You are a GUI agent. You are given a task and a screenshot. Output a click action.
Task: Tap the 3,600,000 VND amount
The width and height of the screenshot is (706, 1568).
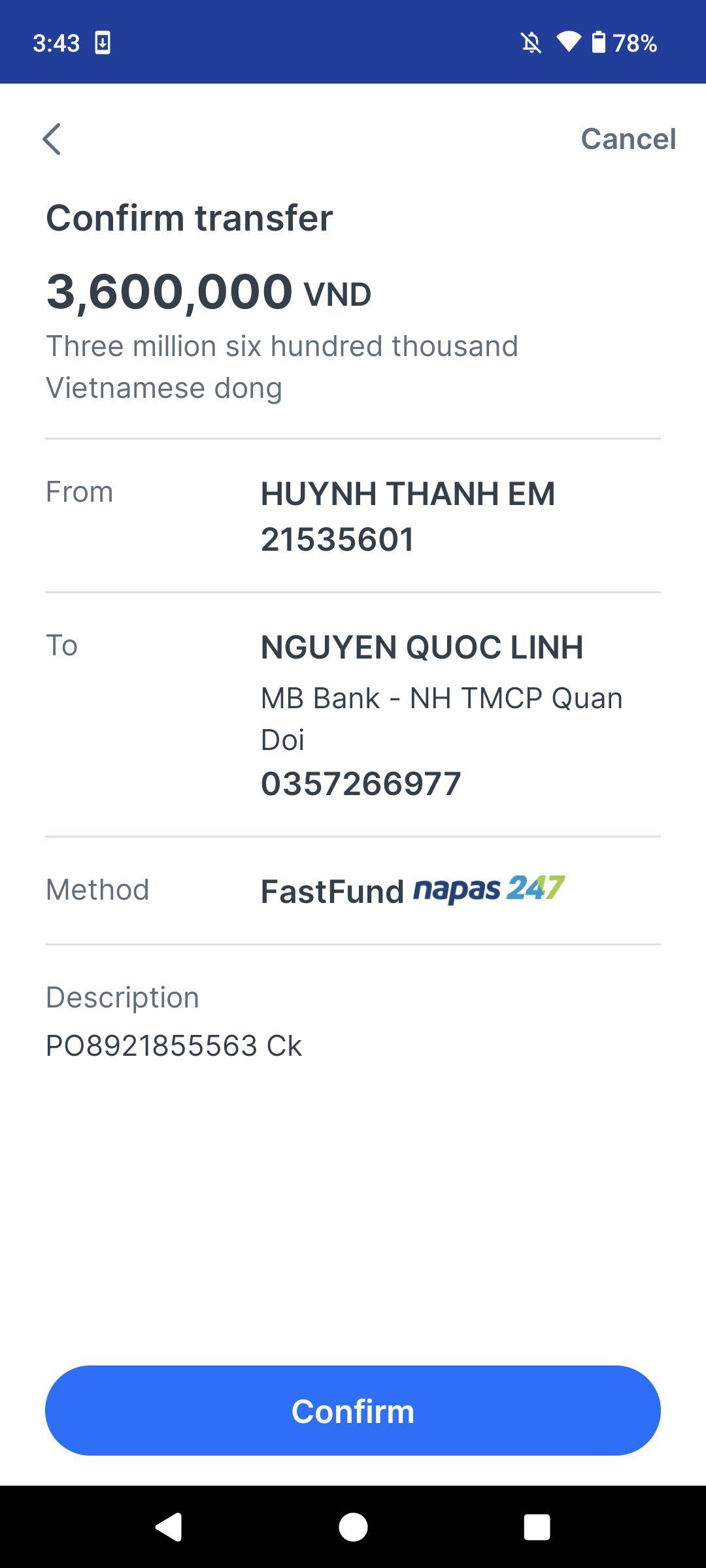coord(209,291)
